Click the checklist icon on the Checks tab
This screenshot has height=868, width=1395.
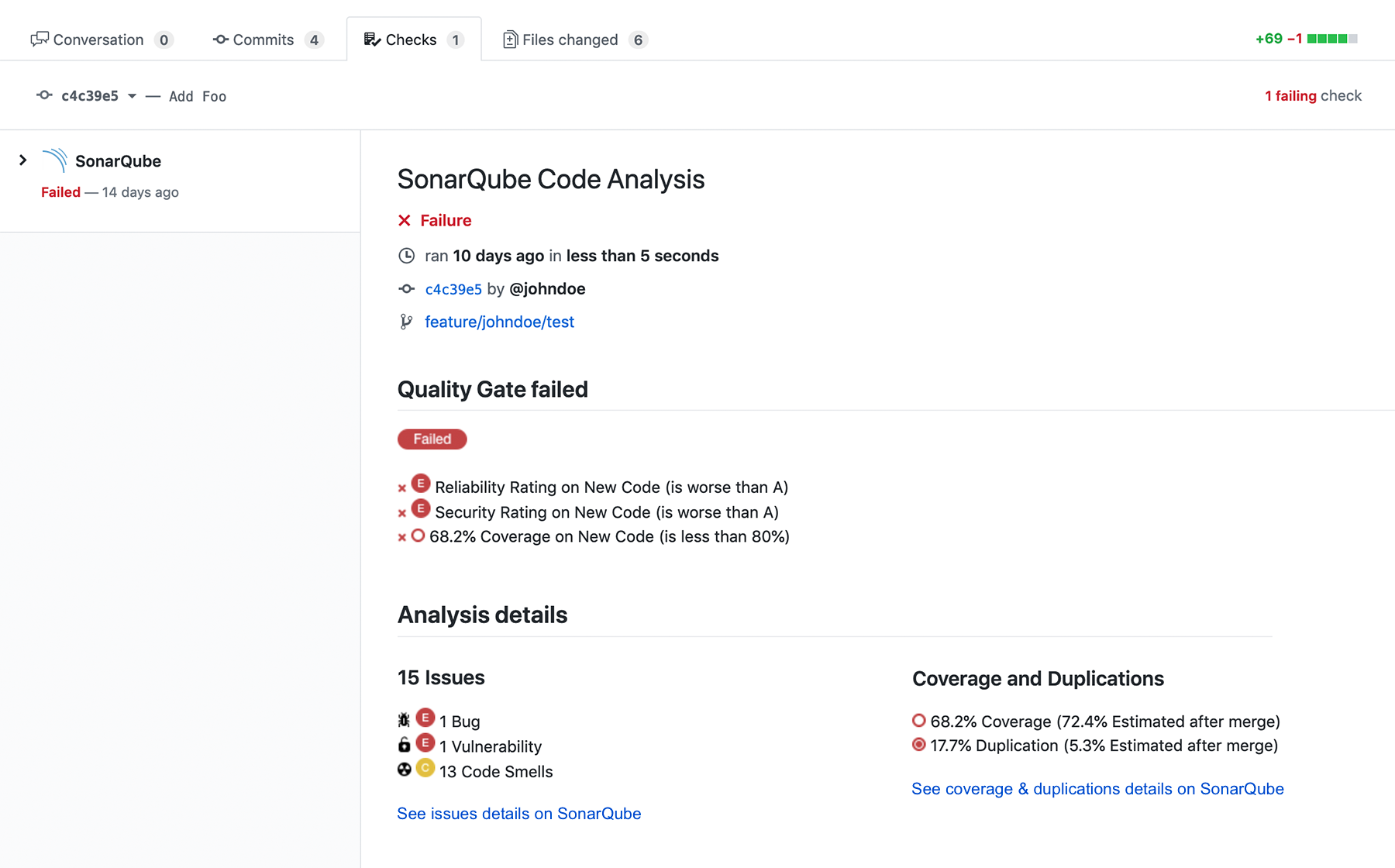[371, 39]
